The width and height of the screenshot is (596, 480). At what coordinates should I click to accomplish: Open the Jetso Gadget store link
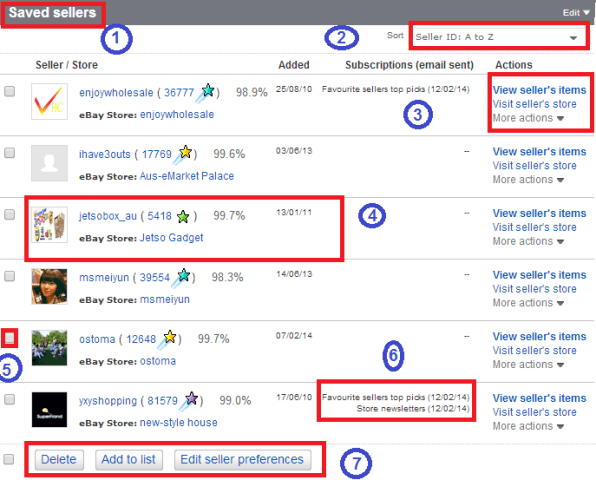pyautogui.click(x=171, y=238)
